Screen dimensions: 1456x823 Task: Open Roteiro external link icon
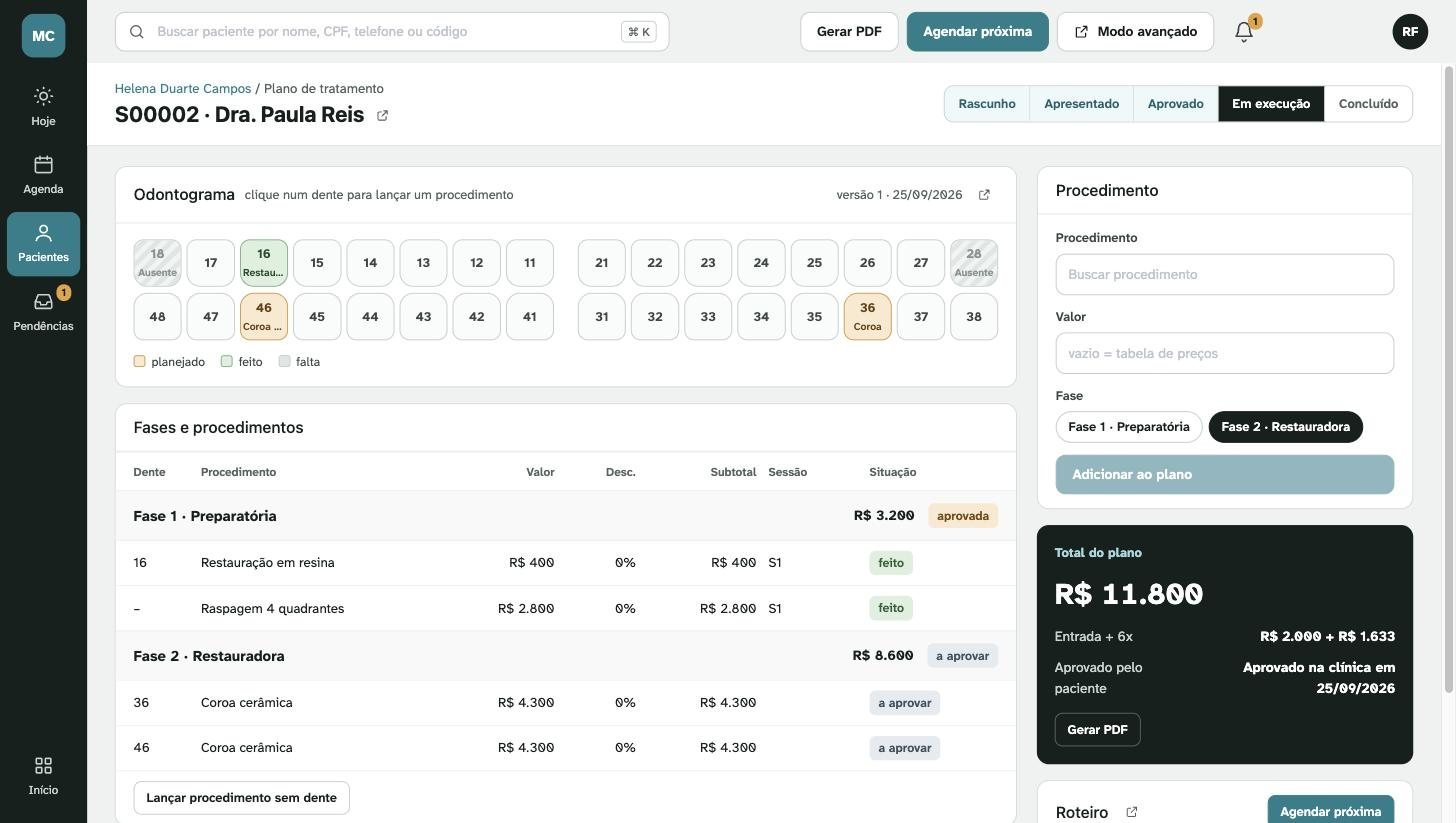point(1132,812)
